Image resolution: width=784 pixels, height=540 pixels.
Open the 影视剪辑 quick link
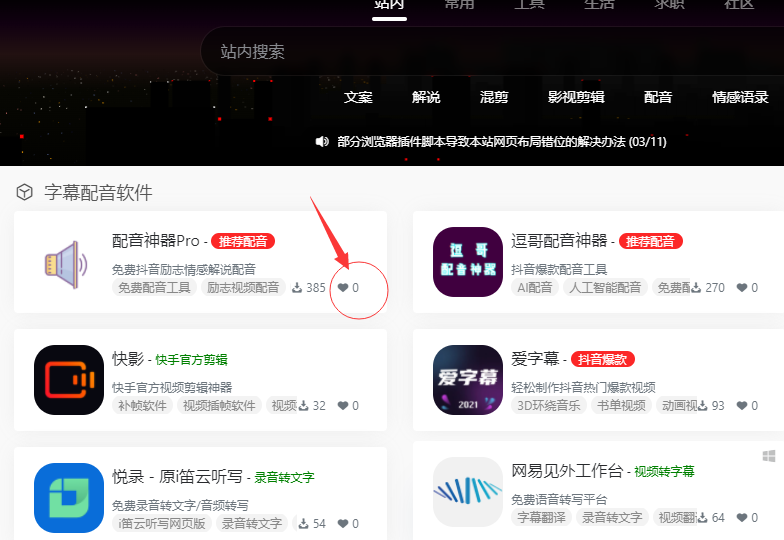[576, 97]
